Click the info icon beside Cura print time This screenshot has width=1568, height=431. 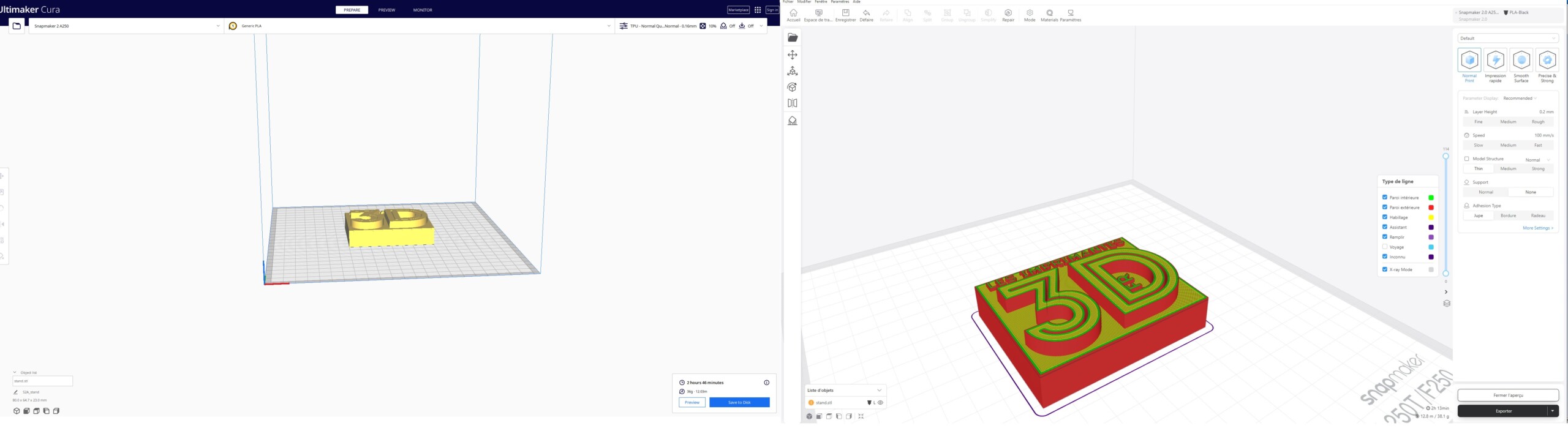(766, 383)
